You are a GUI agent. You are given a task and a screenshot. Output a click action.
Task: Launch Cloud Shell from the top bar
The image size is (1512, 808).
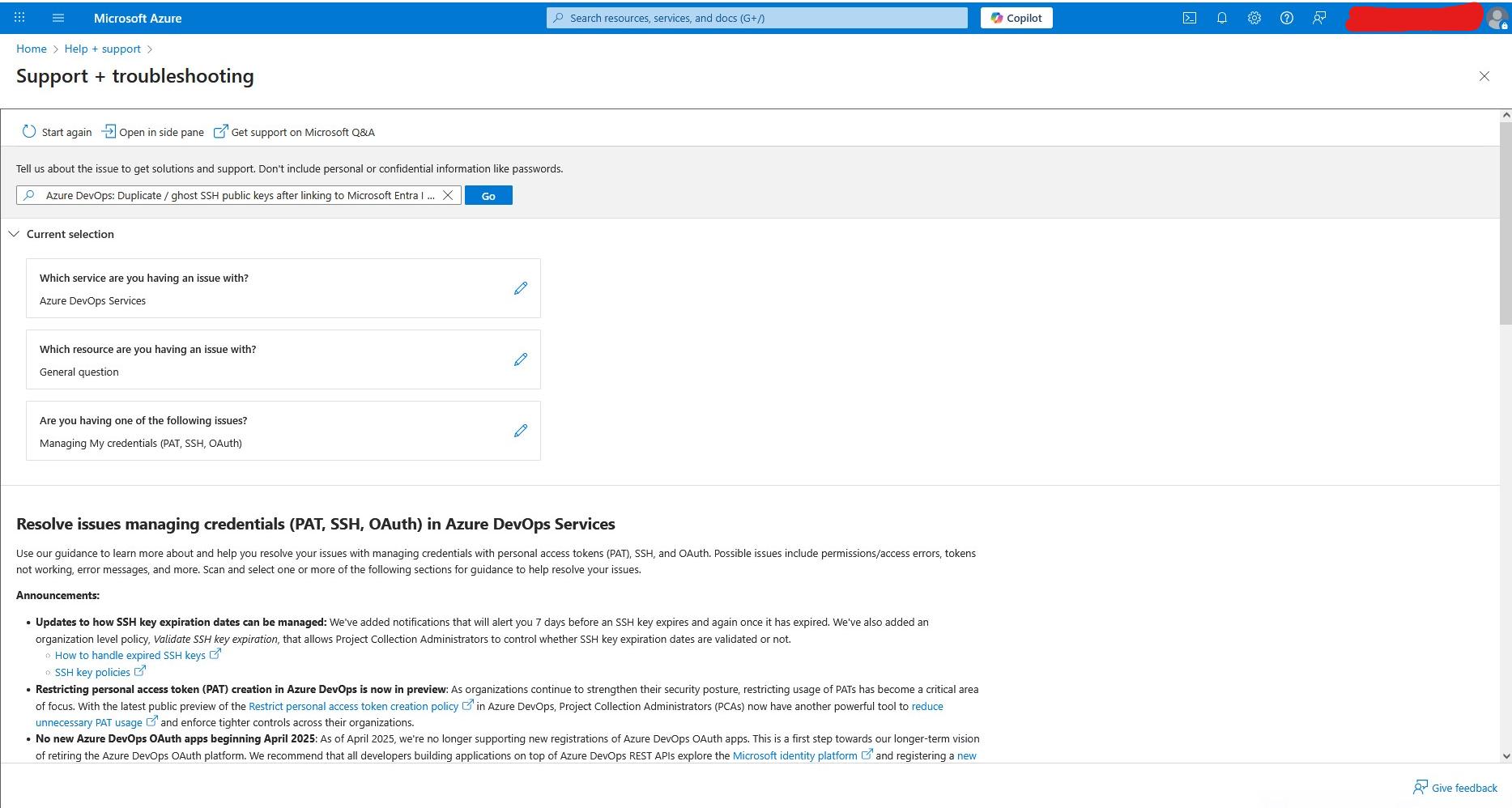1190,18
